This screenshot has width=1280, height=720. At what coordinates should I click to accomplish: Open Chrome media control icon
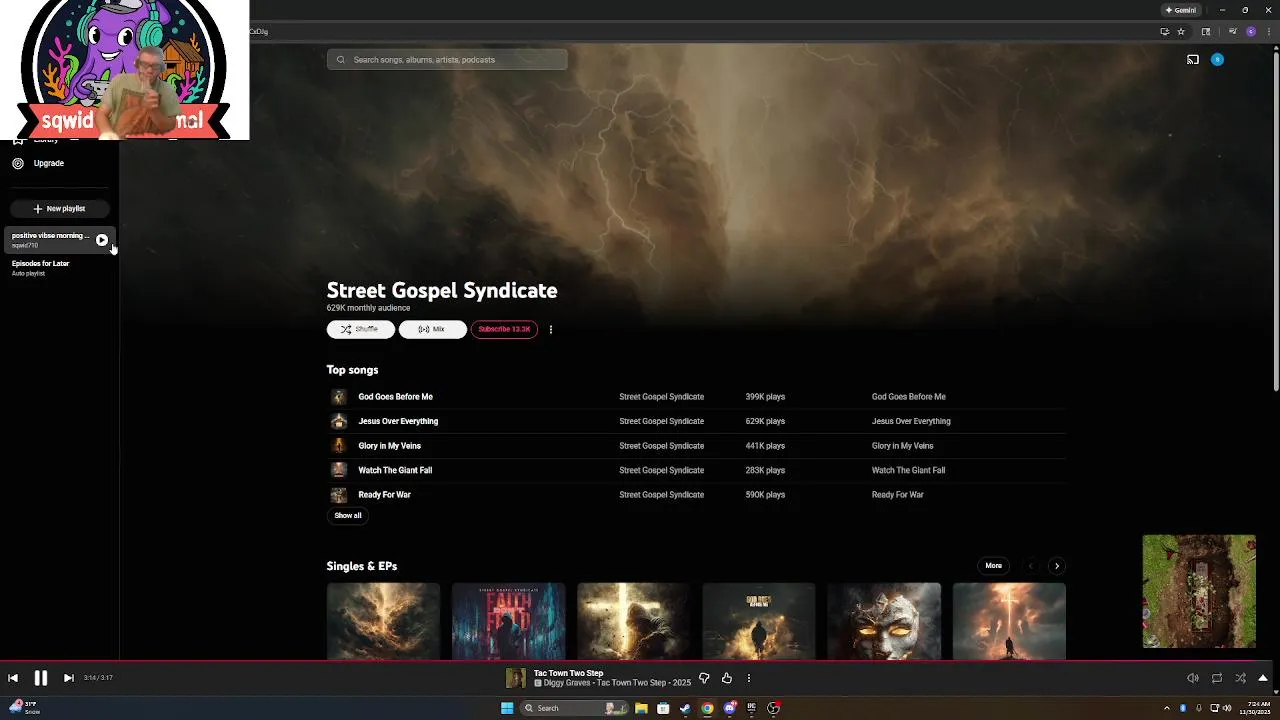pyautogui.click(x=1234, y=31)
